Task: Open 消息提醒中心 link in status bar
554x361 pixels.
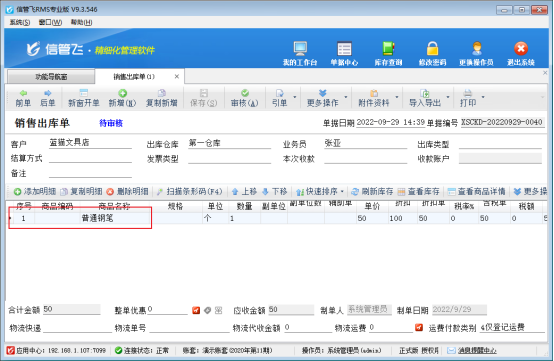Action: 477,350
